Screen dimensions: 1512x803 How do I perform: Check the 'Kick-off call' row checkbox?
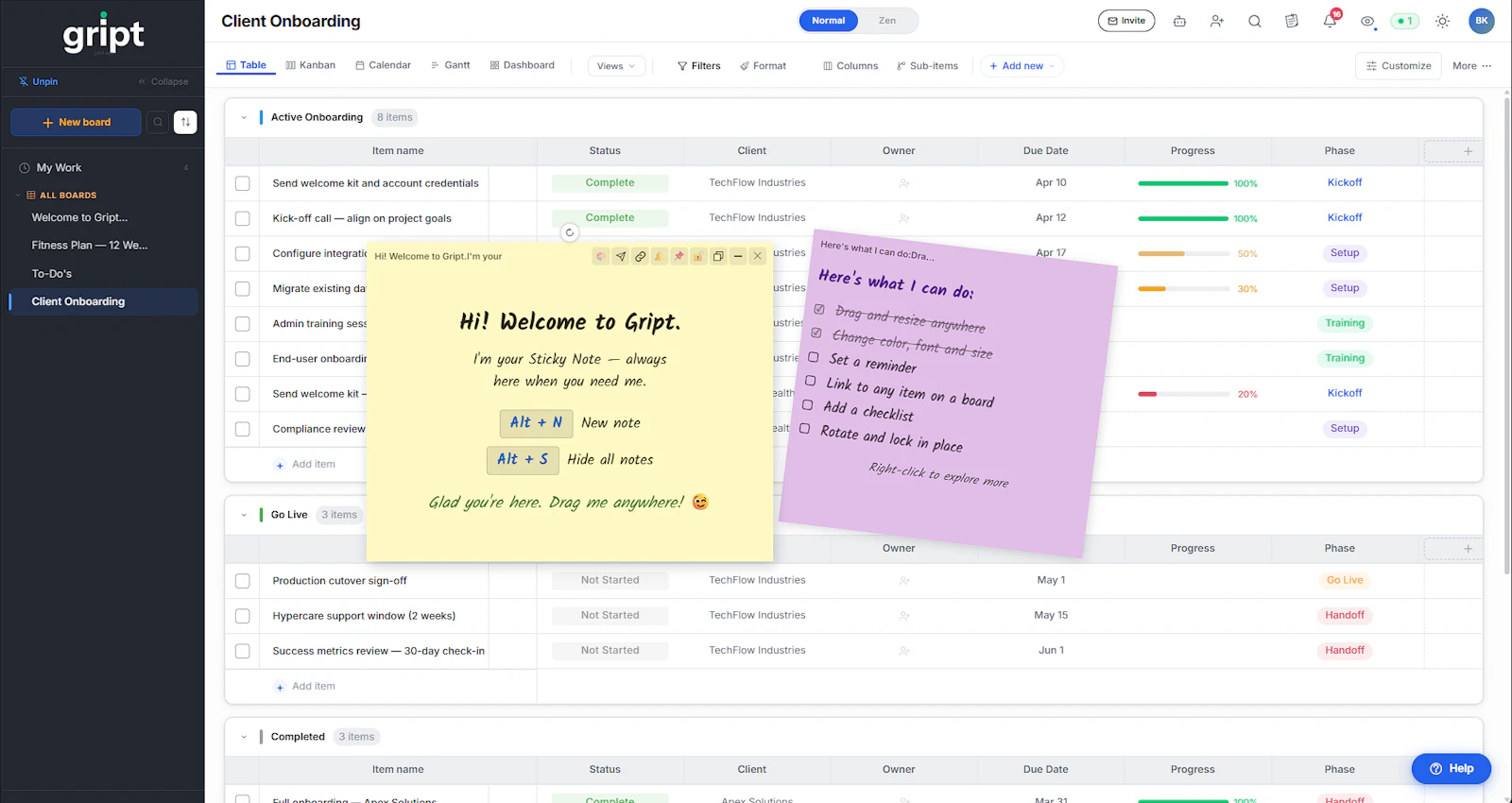click(x=243, y=218)
